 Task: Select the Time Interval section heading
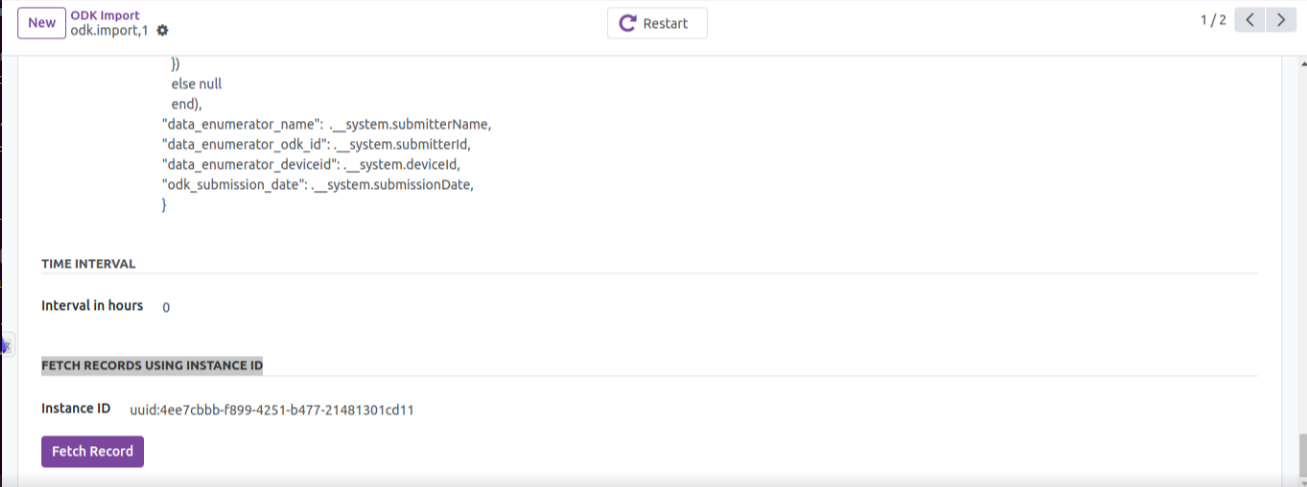[x=88, y=264]
